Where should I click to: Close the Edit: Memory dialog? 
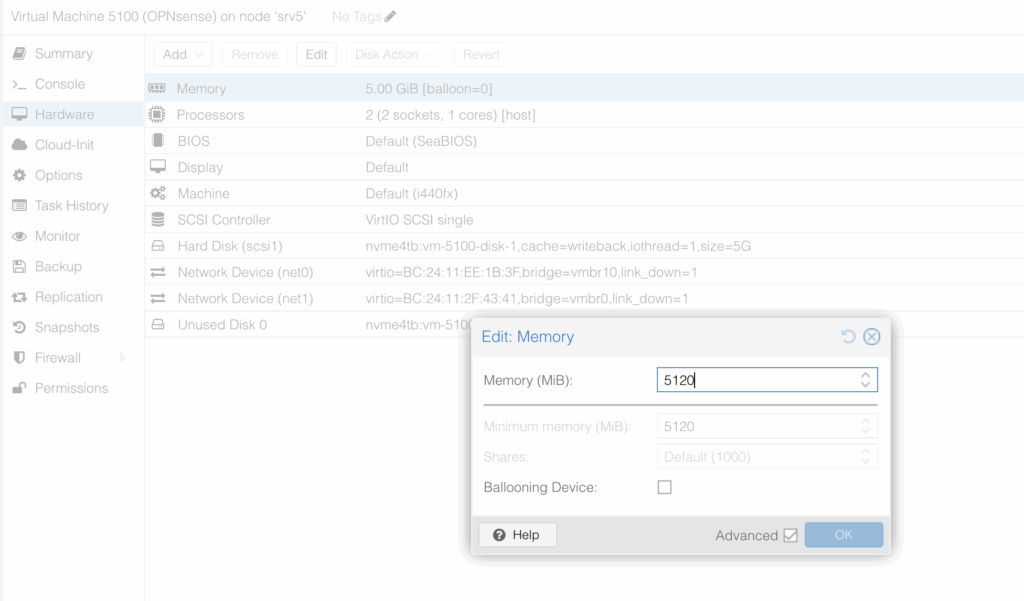(x=871, y=337)
